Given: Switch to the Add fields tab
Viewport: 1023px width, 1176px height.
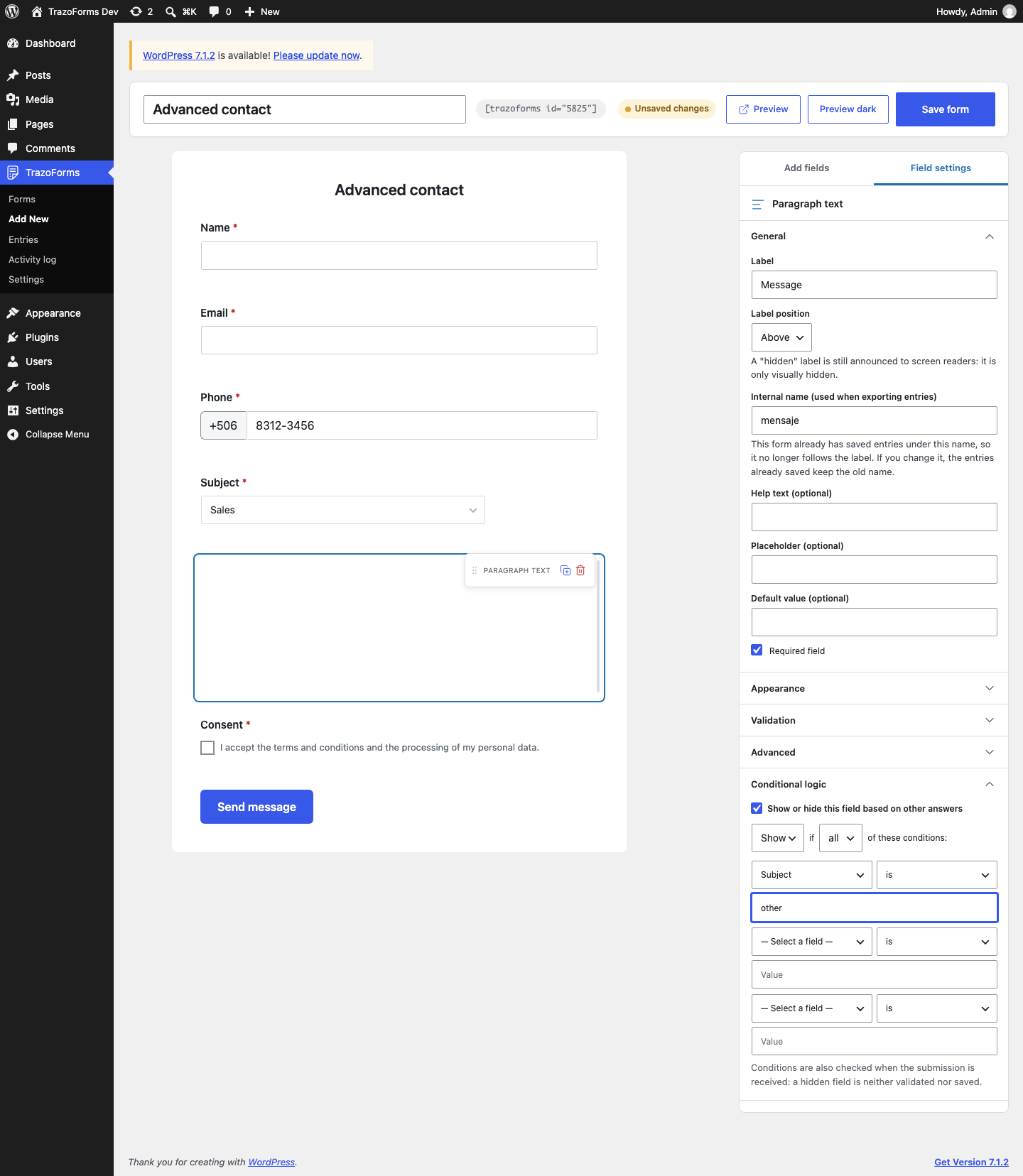Looking at the screenshot, I should click(806, 168).
